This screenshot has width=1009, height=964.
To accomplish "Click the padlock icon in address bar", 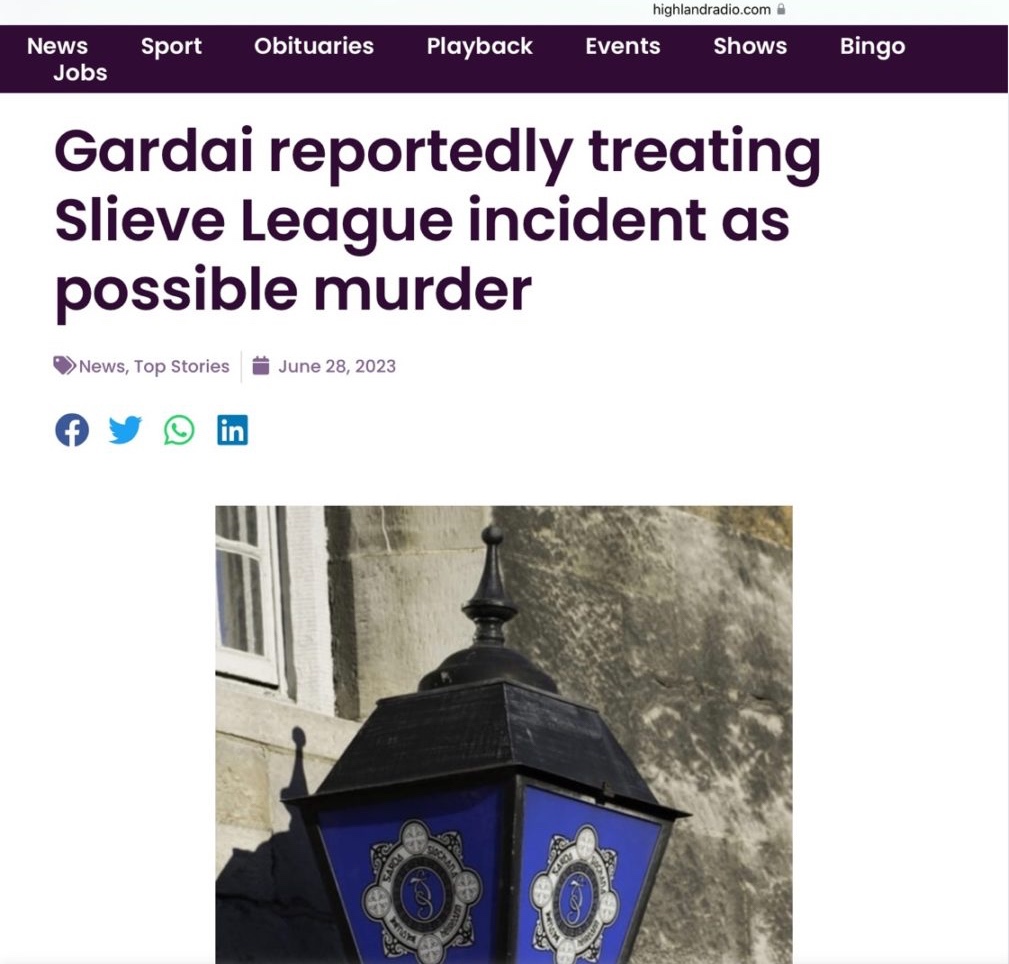I will [x=781, y=9].
